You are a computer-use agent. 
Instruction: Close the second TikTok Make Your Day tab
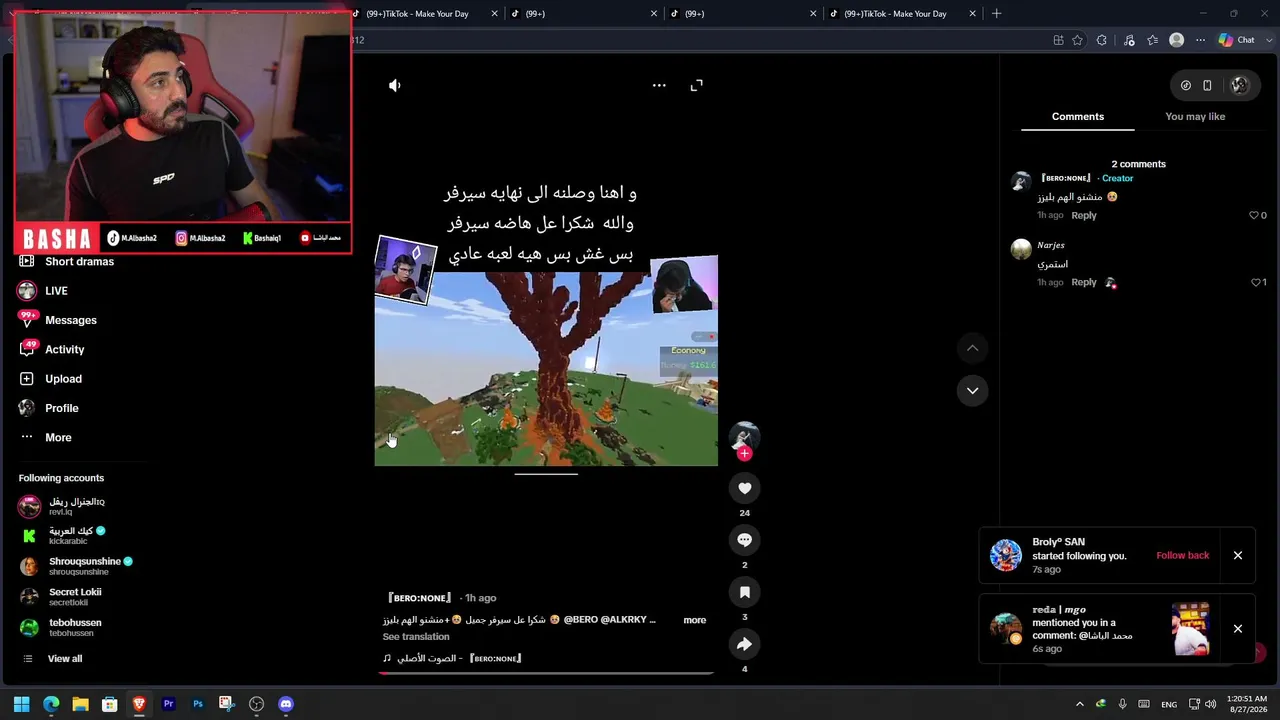pyautogui.click(x=973, y=14)
